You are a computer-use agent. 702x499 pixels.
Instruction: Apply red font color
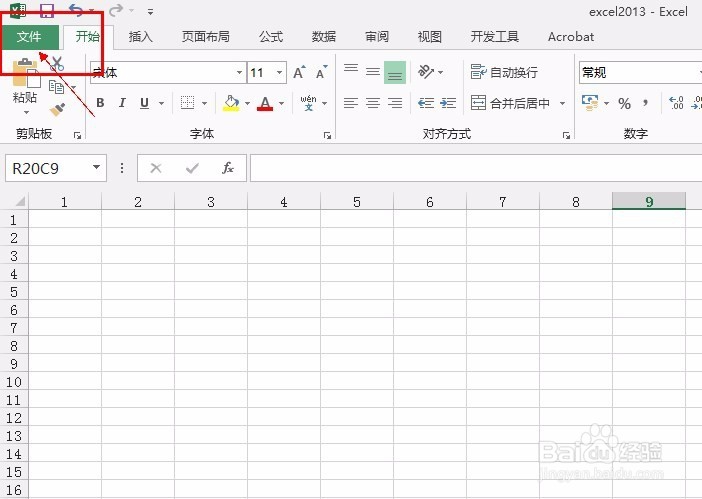[x=265, y=103]
